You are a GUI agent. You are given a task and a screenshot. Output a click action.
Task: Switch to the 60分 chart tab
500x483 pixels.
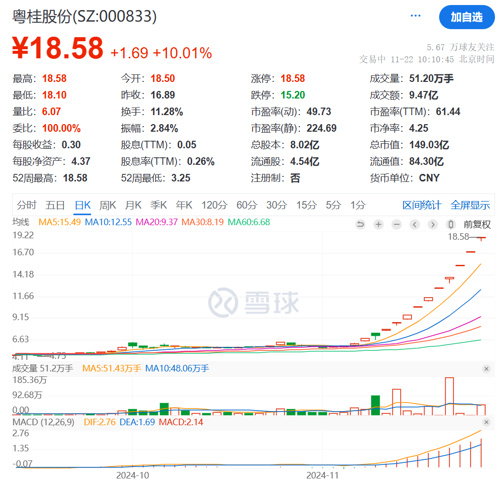[x=247, y=205]
